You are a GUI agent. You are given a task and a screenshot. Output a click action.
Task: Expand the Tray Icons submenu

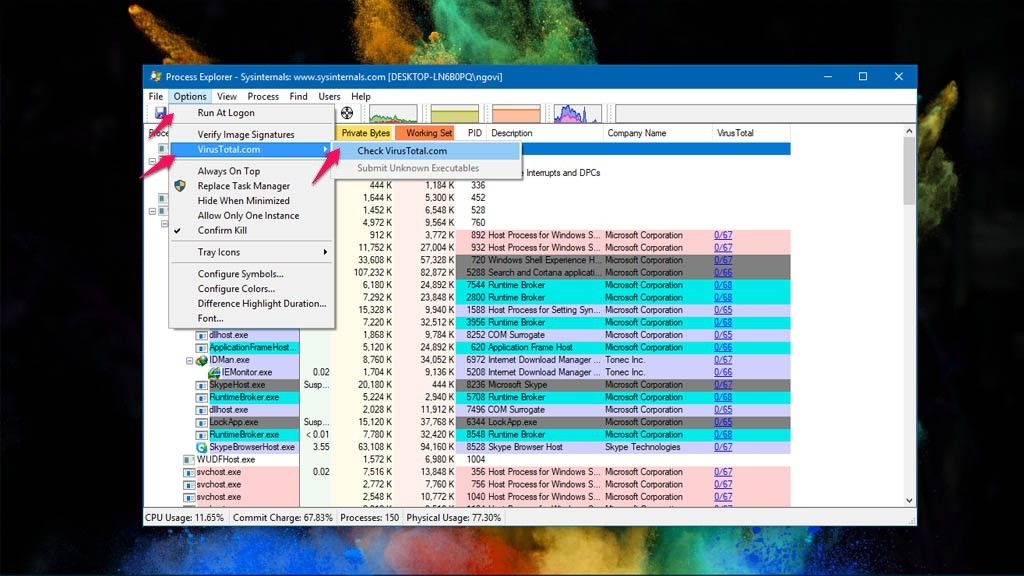coord(251,252)
